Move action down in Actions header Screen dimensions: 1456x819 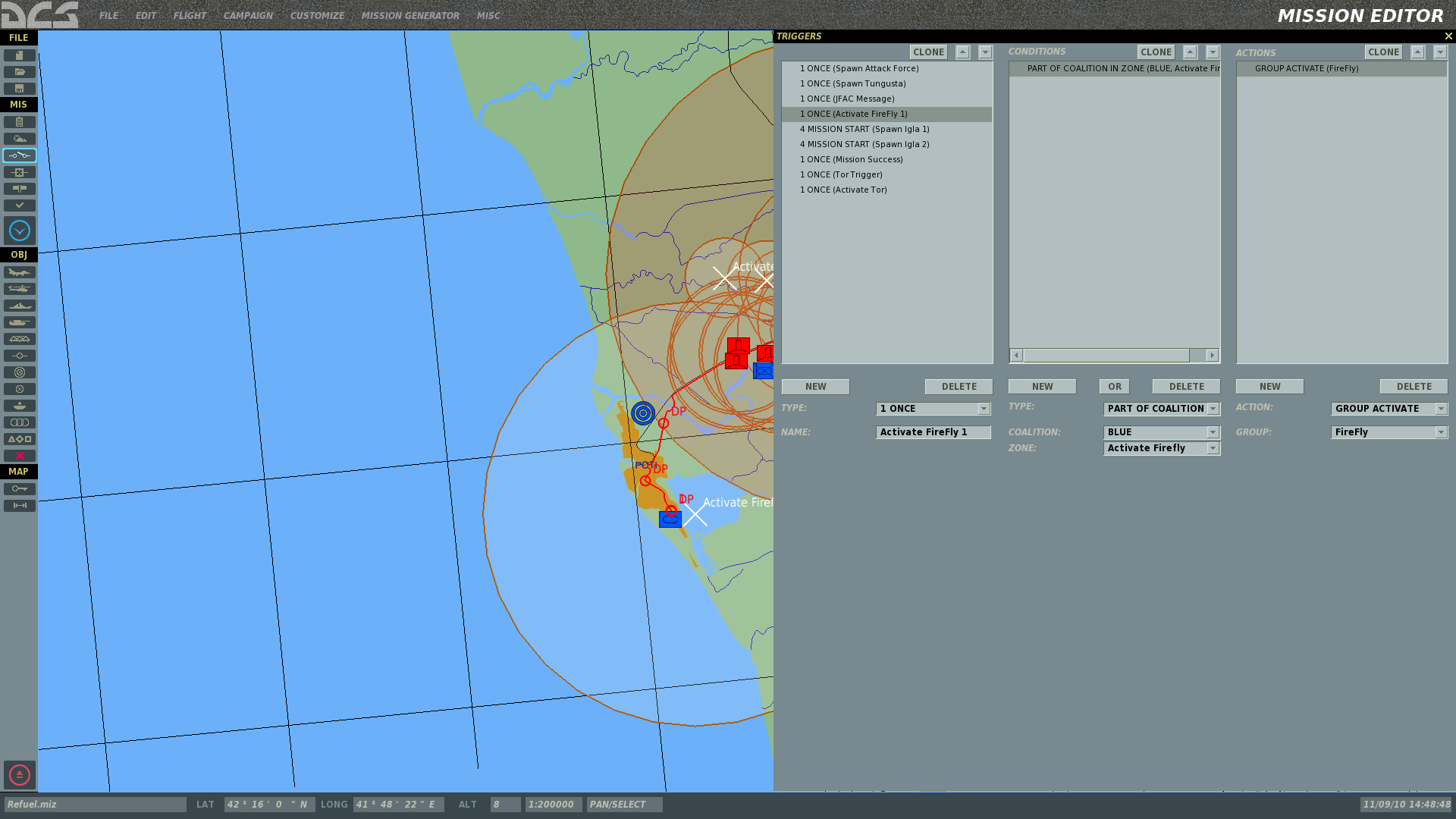click(1440, 52)
